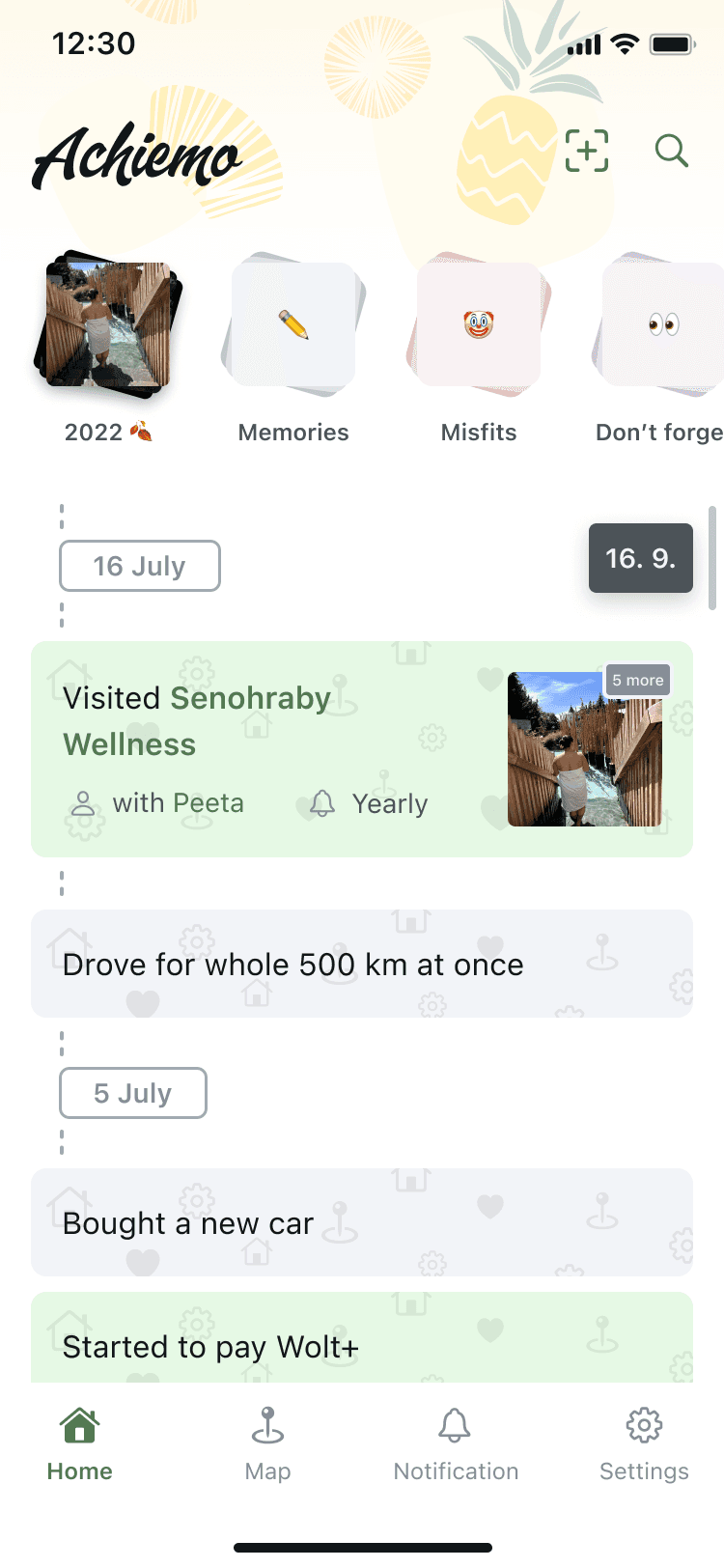This screenshot has width=724, height=1568.
Task: Click the 16. 9. date scroll indicator
Action: pyautogui.click(x=640, y=558)
